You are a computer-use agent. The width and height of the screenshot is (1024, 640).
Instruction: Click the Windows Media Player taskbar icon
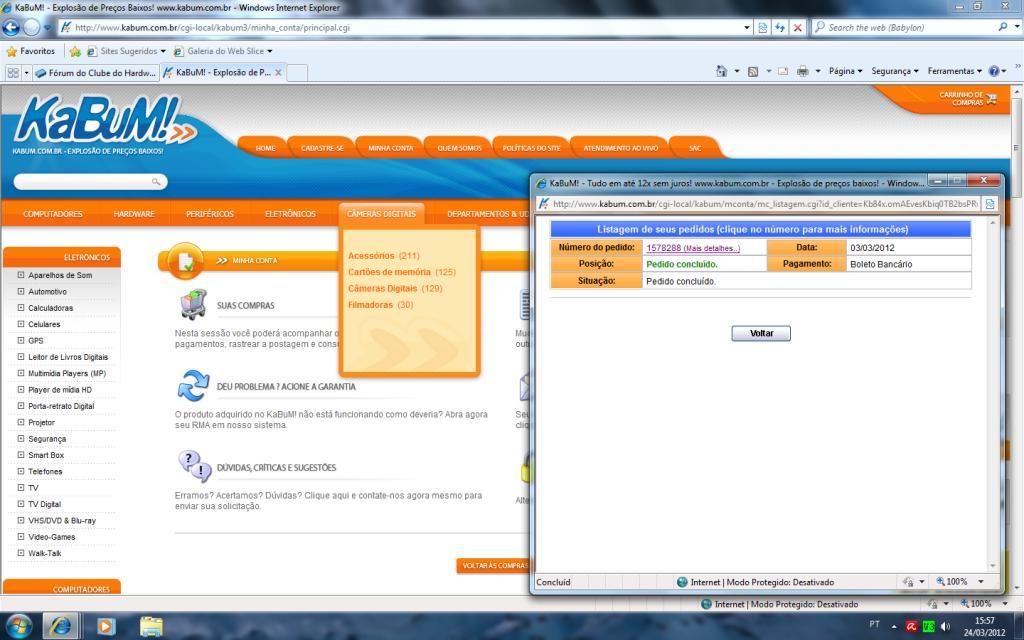tap(106, 626)
